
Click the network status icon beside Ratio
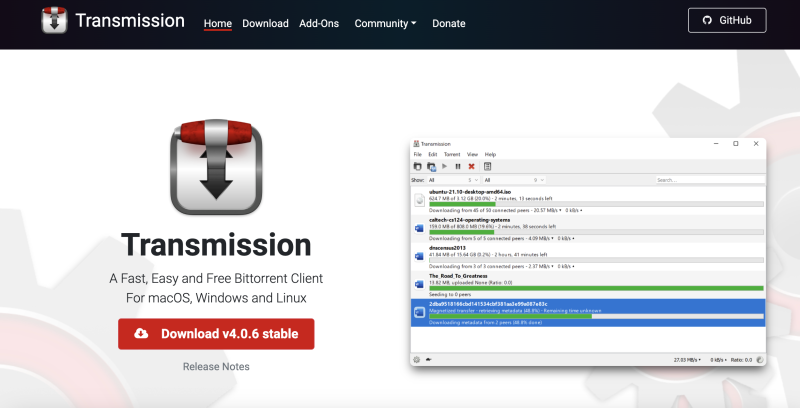click(760, 360)
